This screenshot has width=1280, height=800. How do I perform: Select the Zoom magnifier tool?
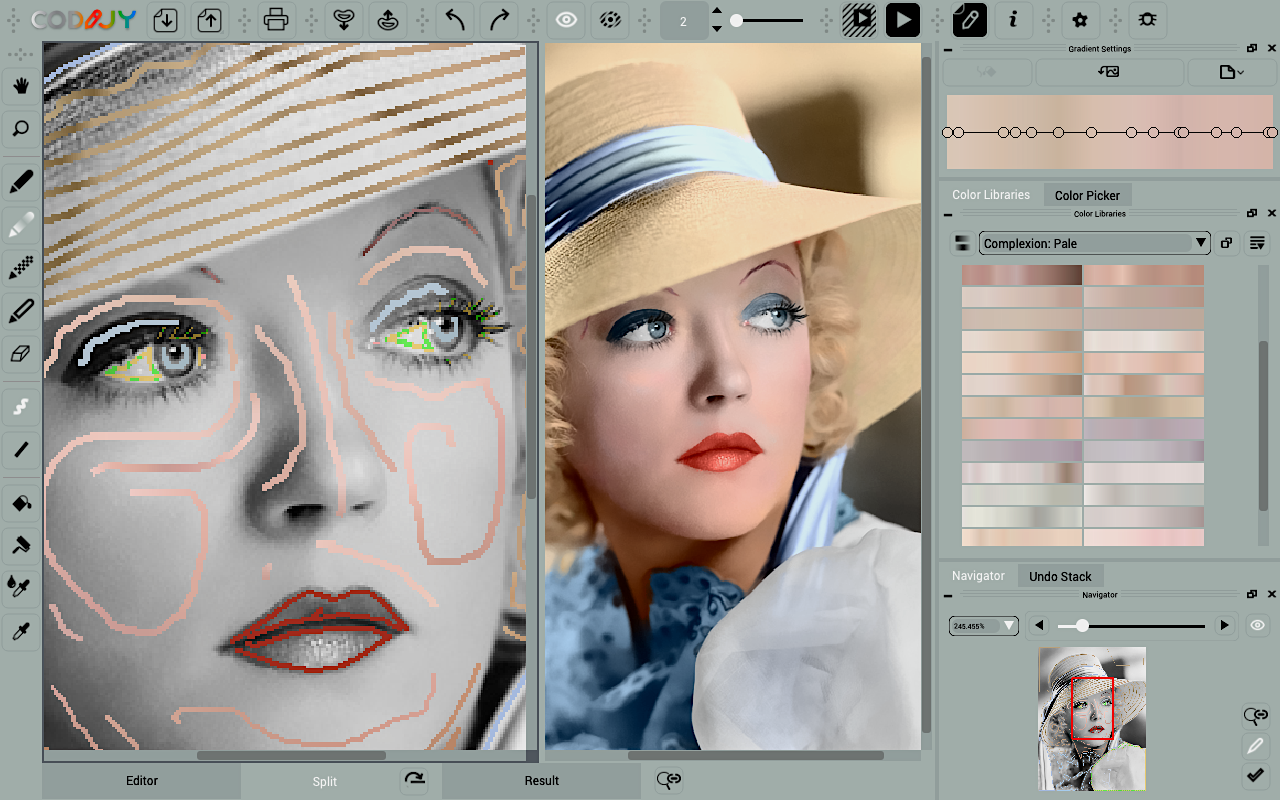point(21,128)
